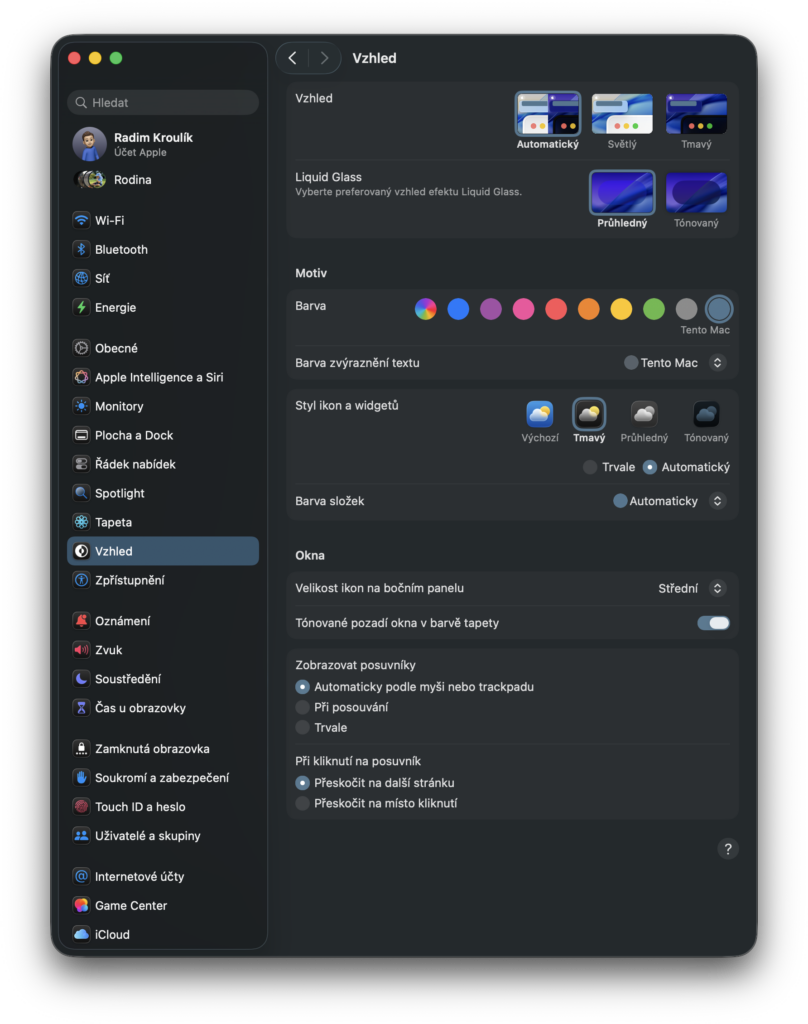The height and width of the screenshot is (1024, 808).
Task: Select the Trvale radio under icon style
Action: pos(590,467)
